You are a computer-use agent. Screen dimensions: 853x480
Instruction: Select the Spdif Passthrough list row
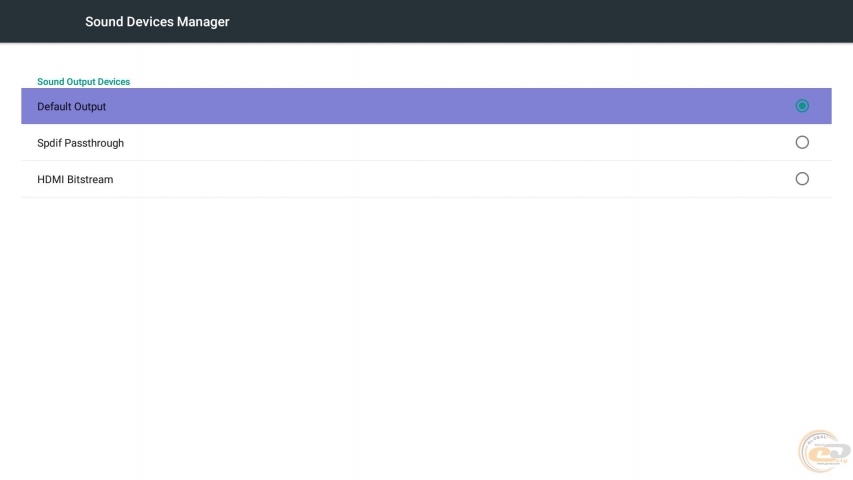pyautogui.click(x=400, y=143)
